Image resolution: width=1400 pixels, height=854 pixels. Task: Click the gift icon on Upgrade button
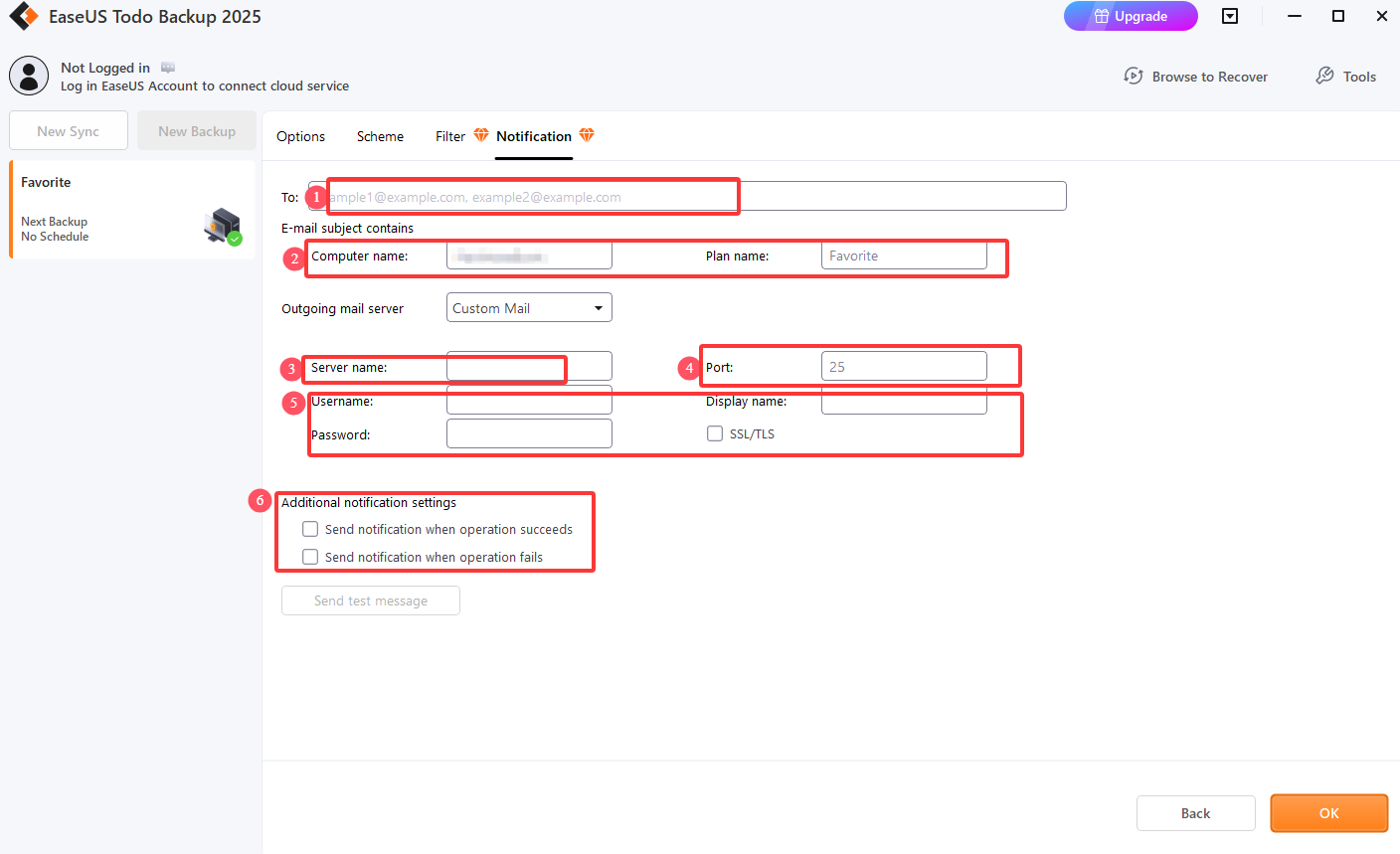point(1102,16)
